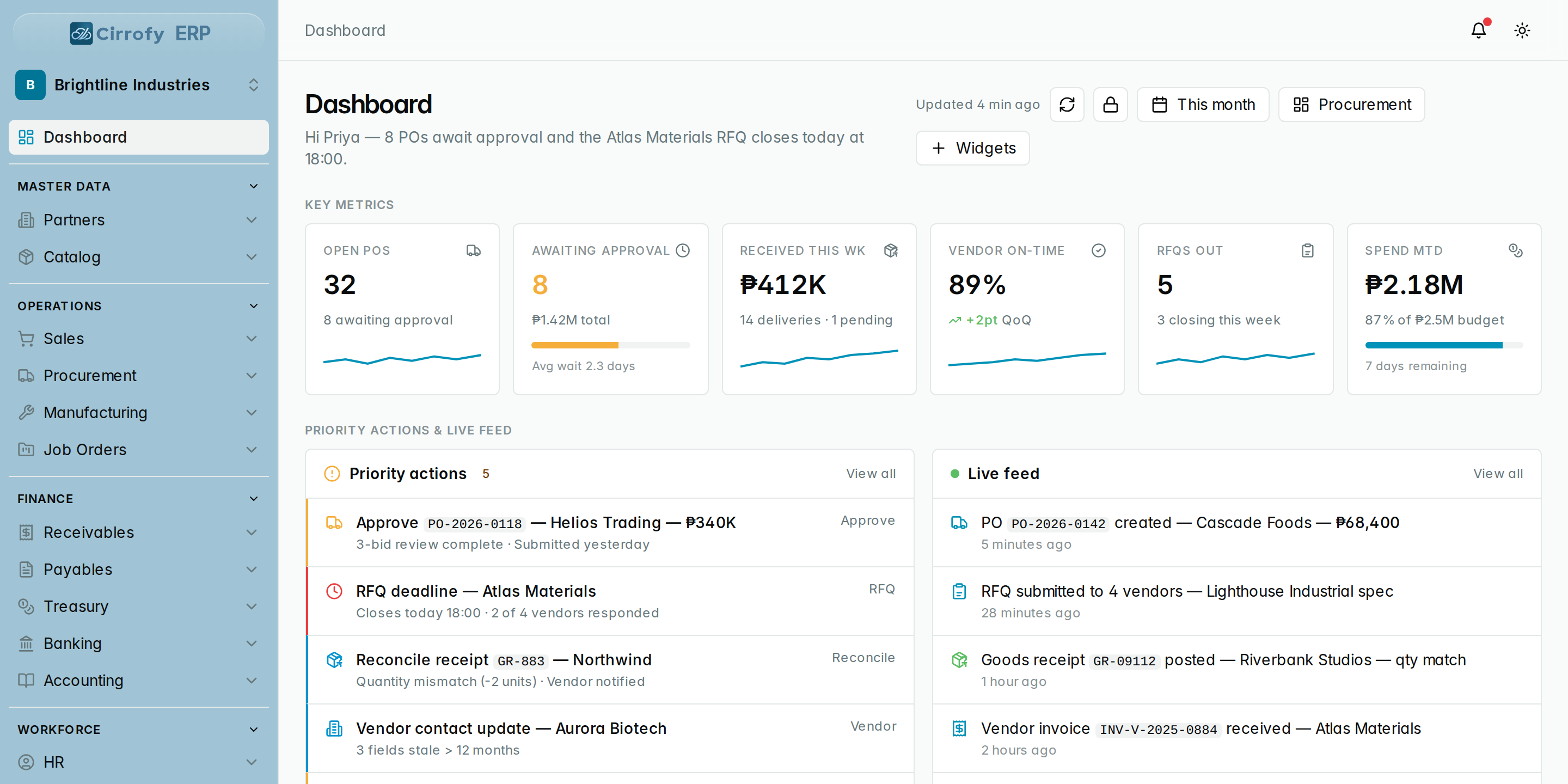The width and height of the screenshot is (1568, 784).
Task: Select Dashboard in the sidebar
Action: (139, 137)
